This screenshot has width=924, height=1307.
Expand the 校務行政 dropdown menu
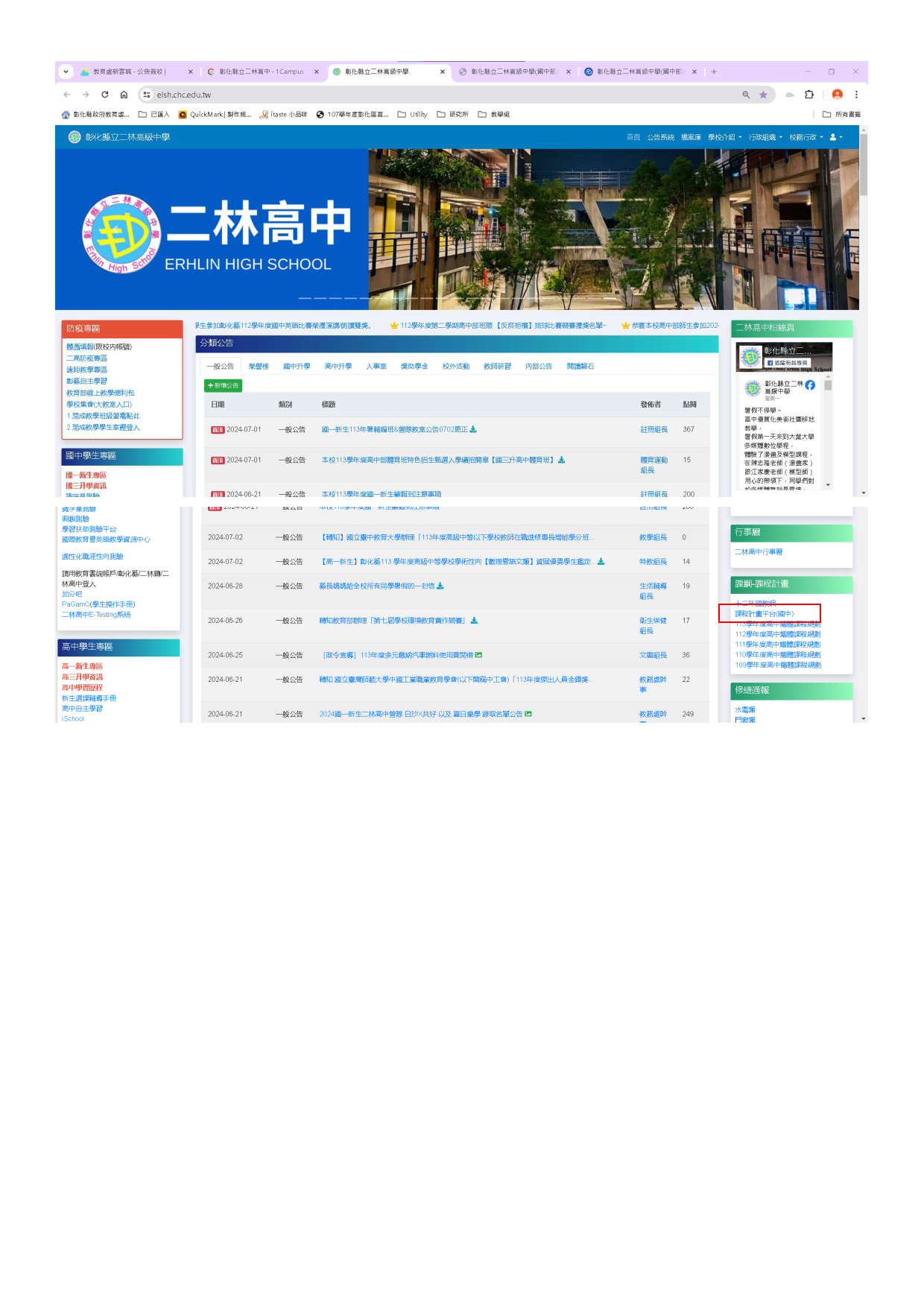(x=806, y=137)
